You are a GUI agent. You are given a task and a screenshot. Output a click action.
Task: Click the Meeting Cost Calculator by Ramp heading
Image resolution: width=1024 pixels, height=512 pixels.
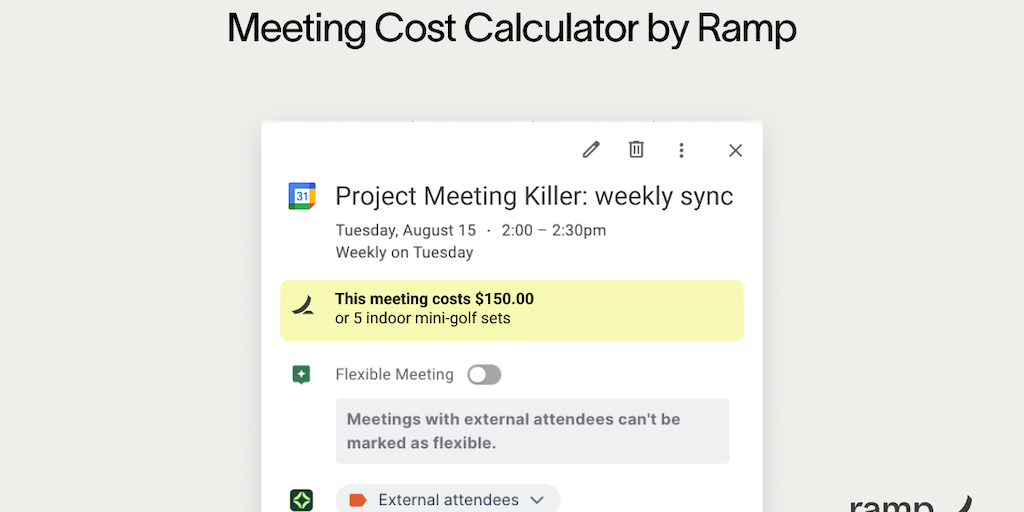(x=512, y=28)
